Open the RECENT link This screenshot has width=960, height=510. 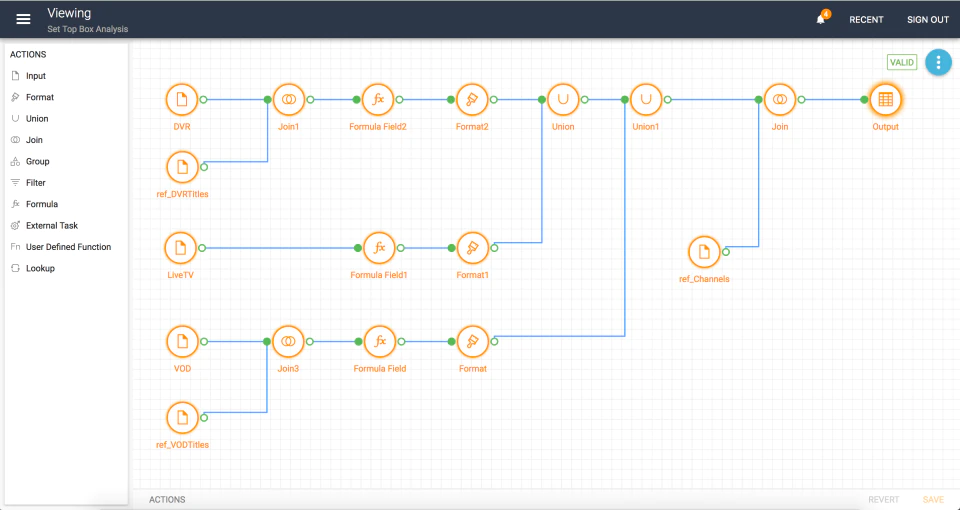click(x=866, y=20)
